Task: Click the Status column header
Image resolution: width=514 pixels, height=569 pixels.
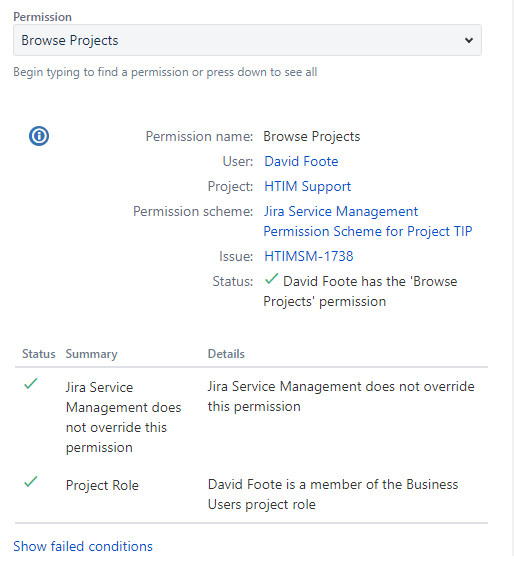Action: tap(38, 354)
